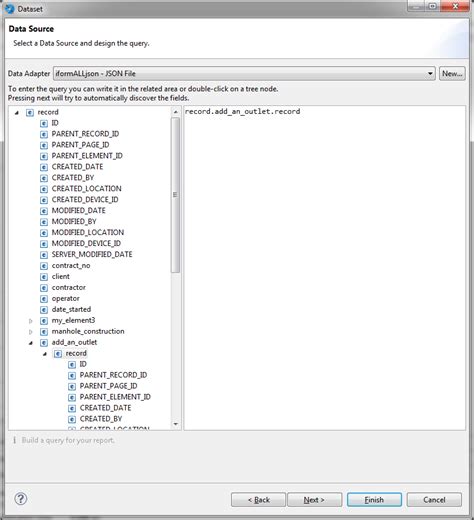Click the help question mark icon
The image size is (474, 520).
click(x=21, y=499)
